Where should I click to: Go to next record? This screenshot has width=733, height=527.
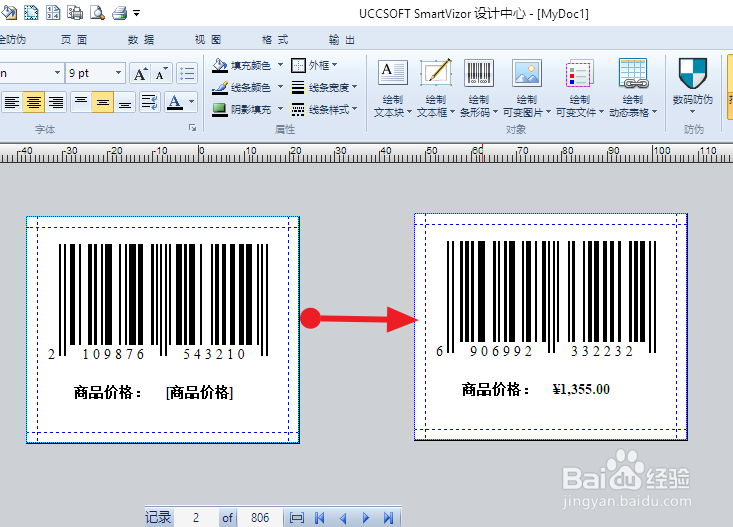coord(366,518)
